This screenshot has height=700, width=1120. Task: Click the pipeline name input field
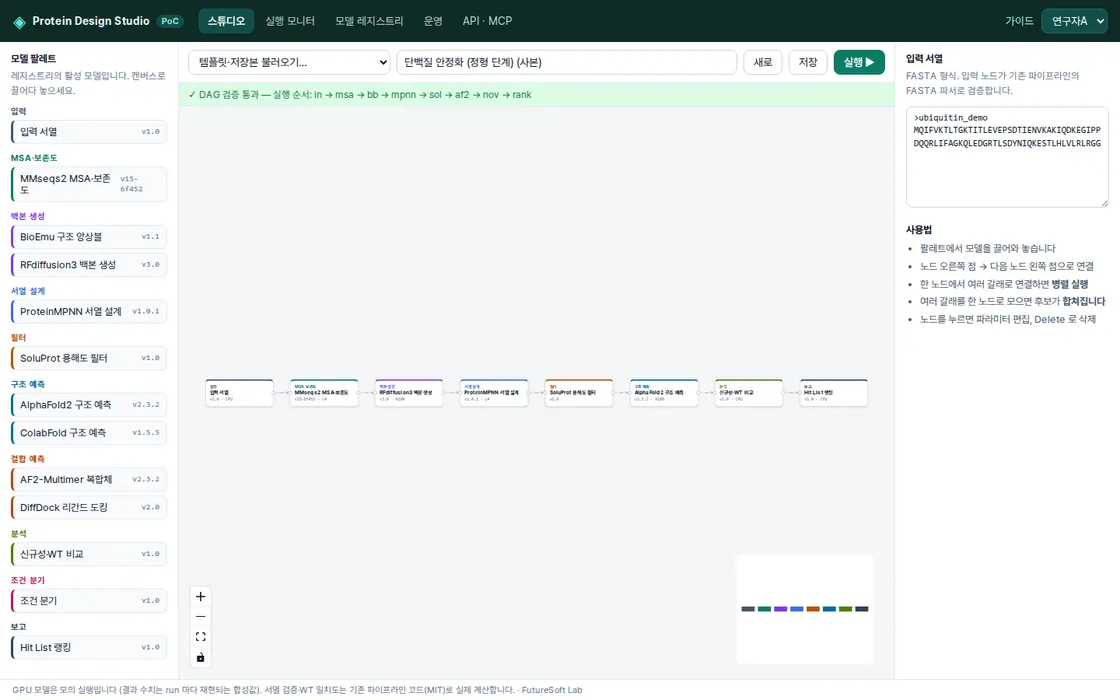click(x=566, y=62)
